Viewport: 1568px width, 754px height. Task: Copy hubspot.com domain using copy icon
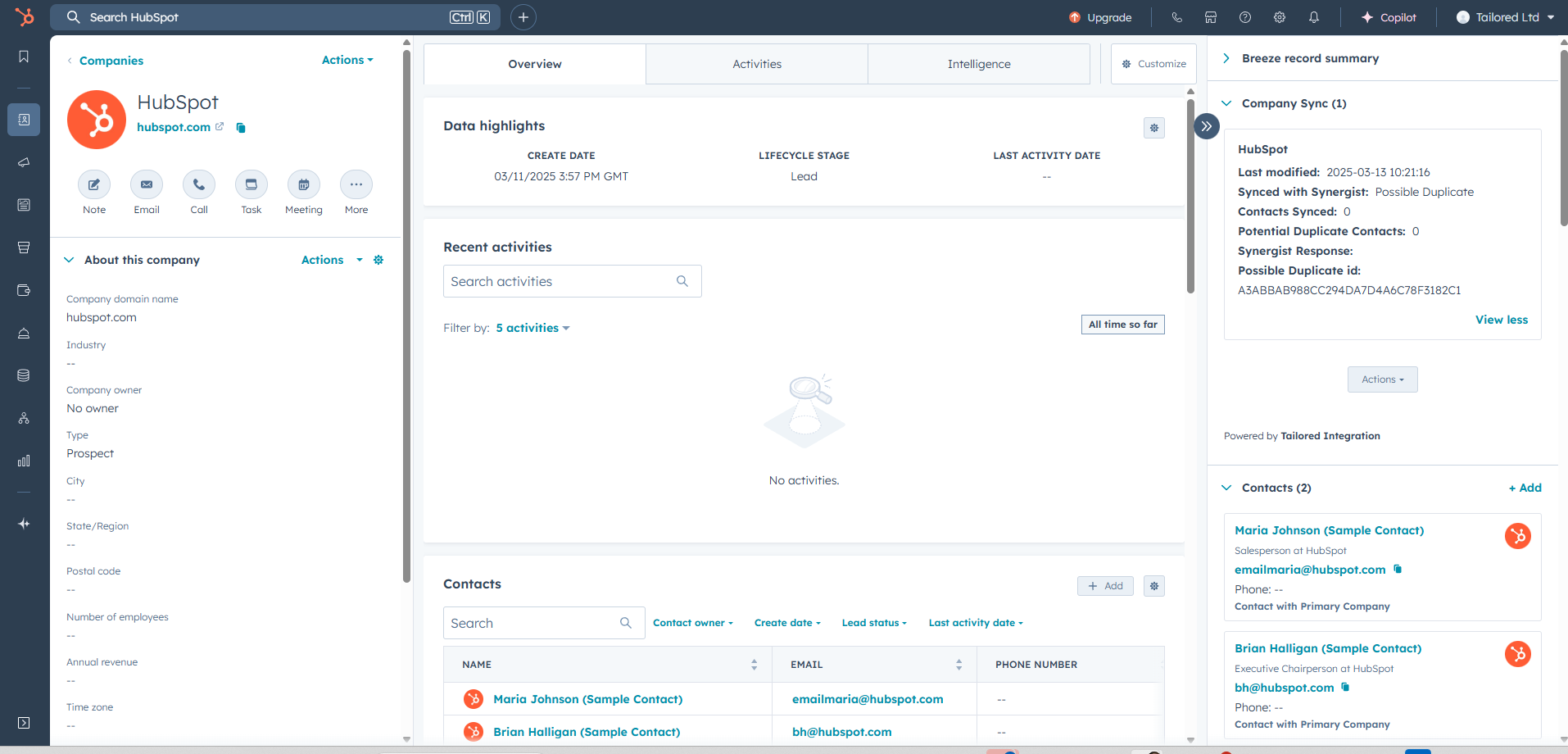coord(241,128)
